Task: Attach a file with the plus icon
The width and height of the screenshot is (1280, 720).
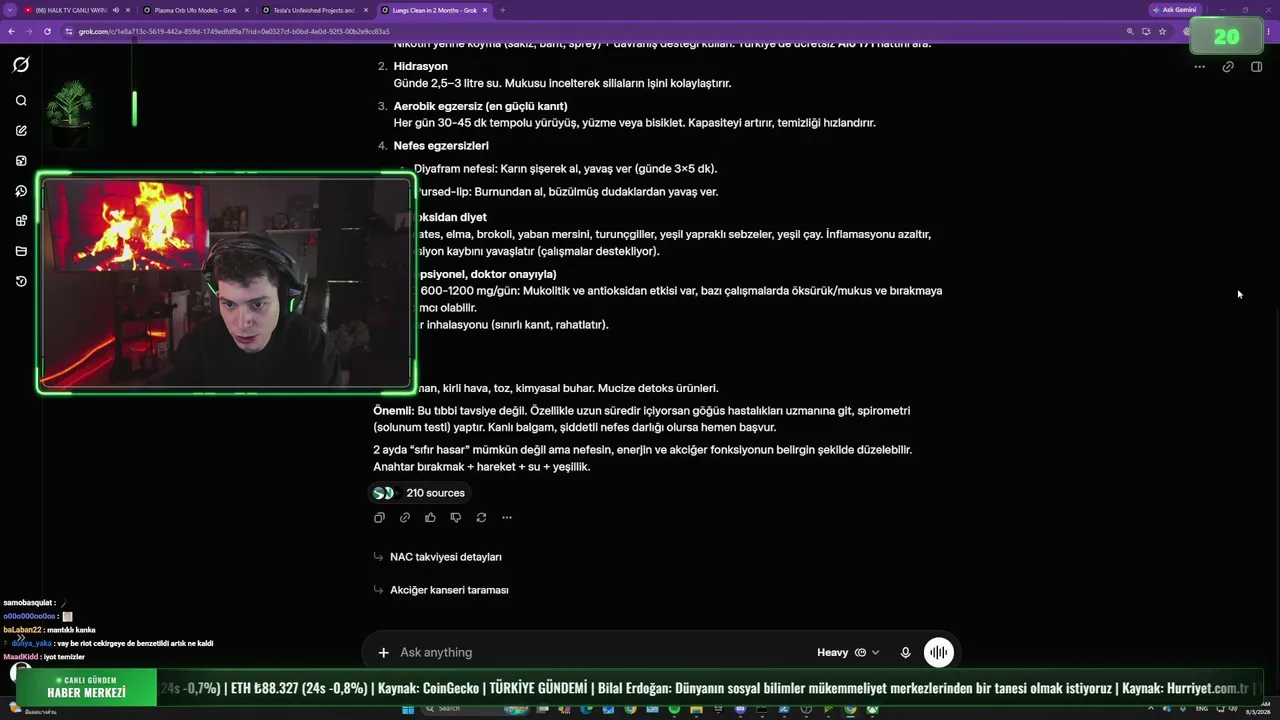Action: point(383,653)
